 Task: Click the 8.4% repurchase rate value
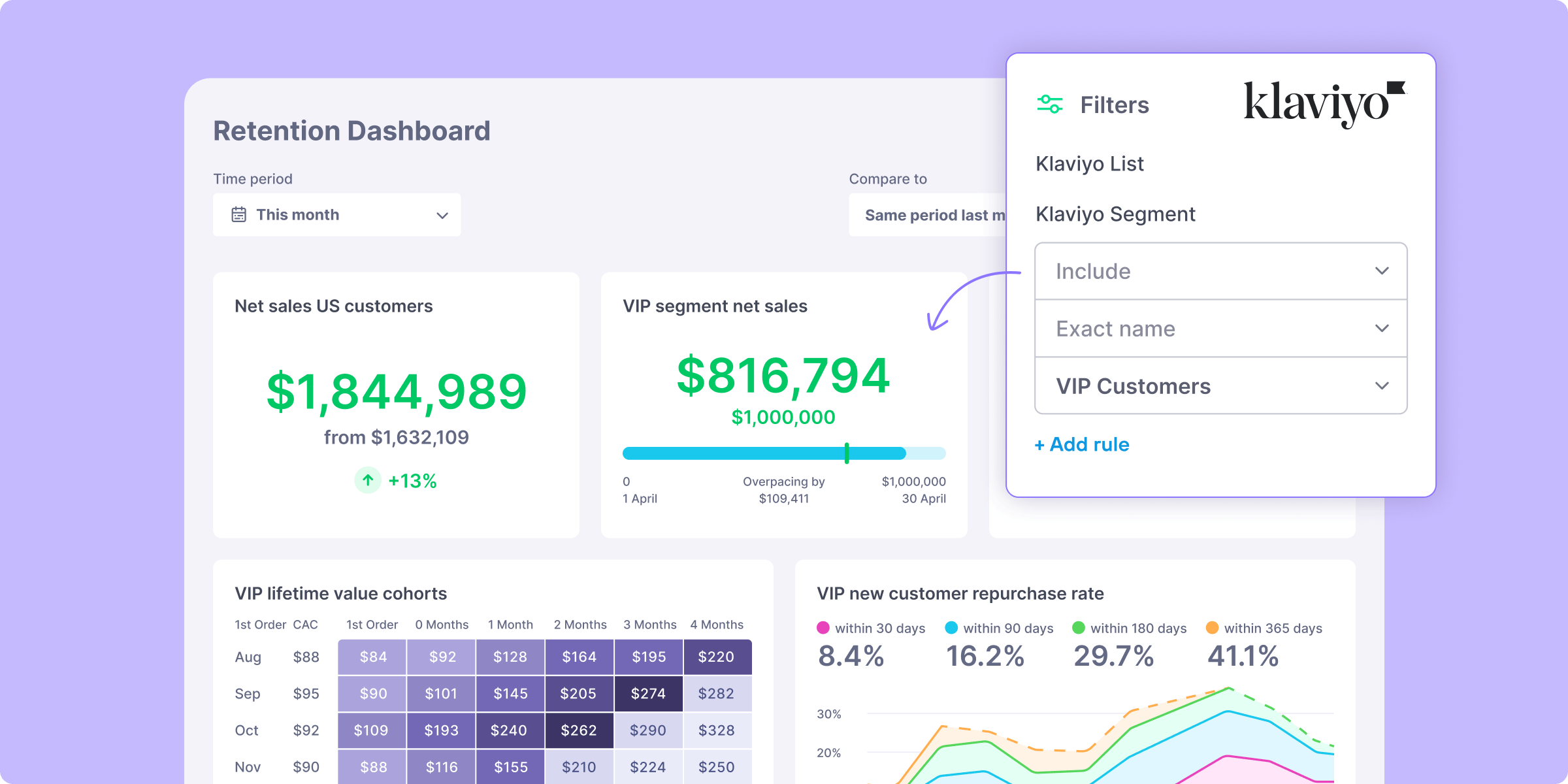[x=851, y=656]
